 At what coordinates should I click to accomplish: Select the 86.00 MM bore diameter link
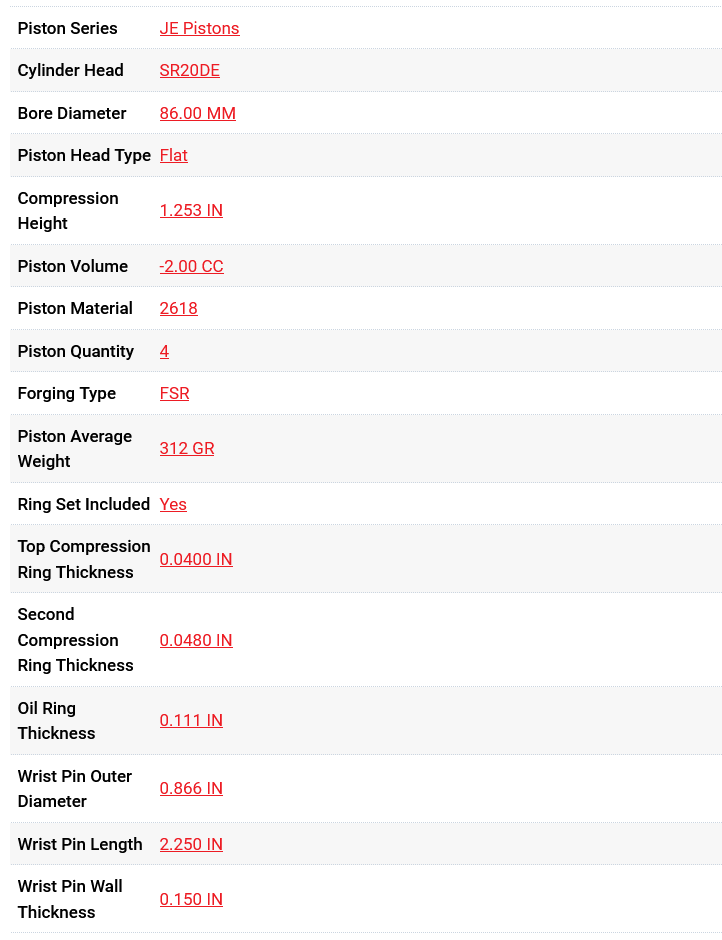coord(197,113)
